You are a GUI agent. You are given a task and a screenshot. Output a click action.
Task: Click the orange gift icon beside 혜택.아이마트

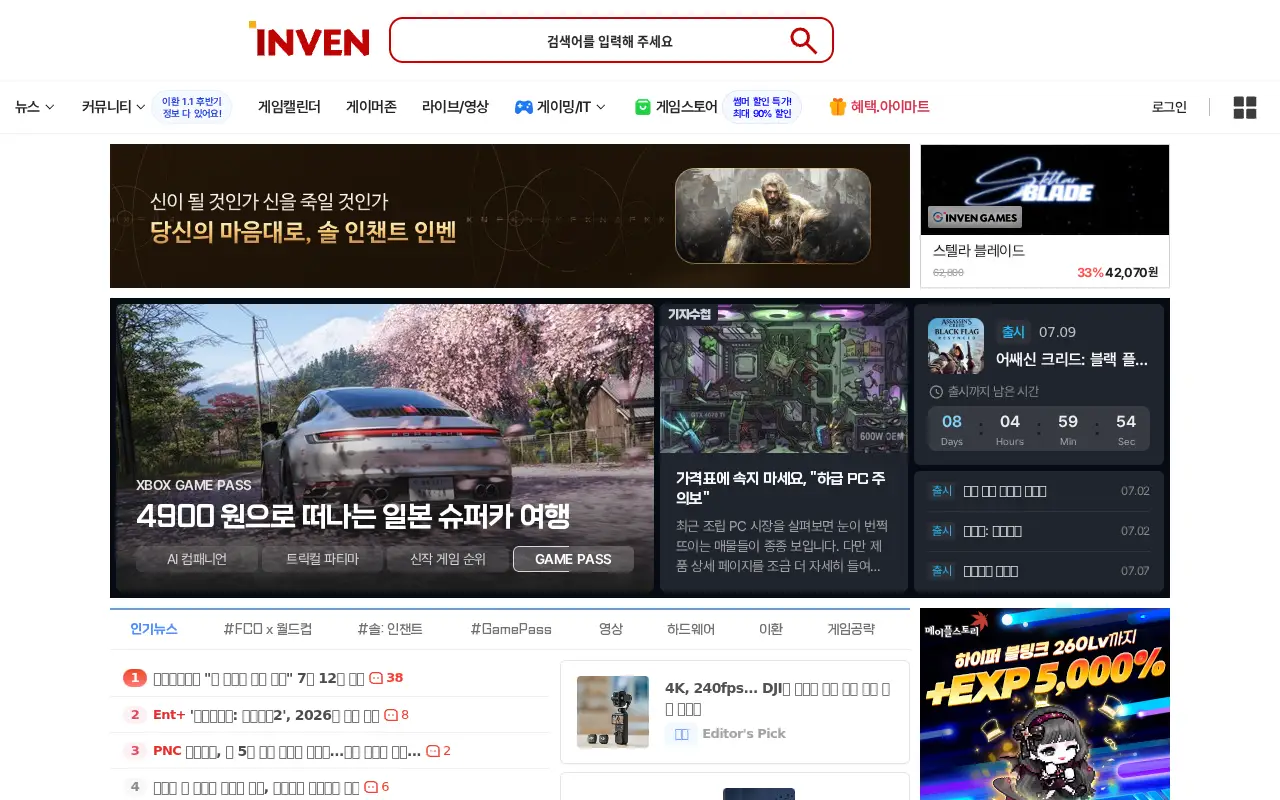click(x=838, y=107)
